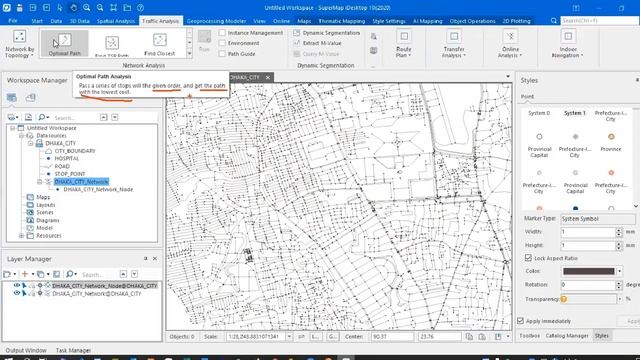
Task: Collapse the DHAKA_CITY_Network dataset node
Action: pyautogui.click(x=40, y=182)
